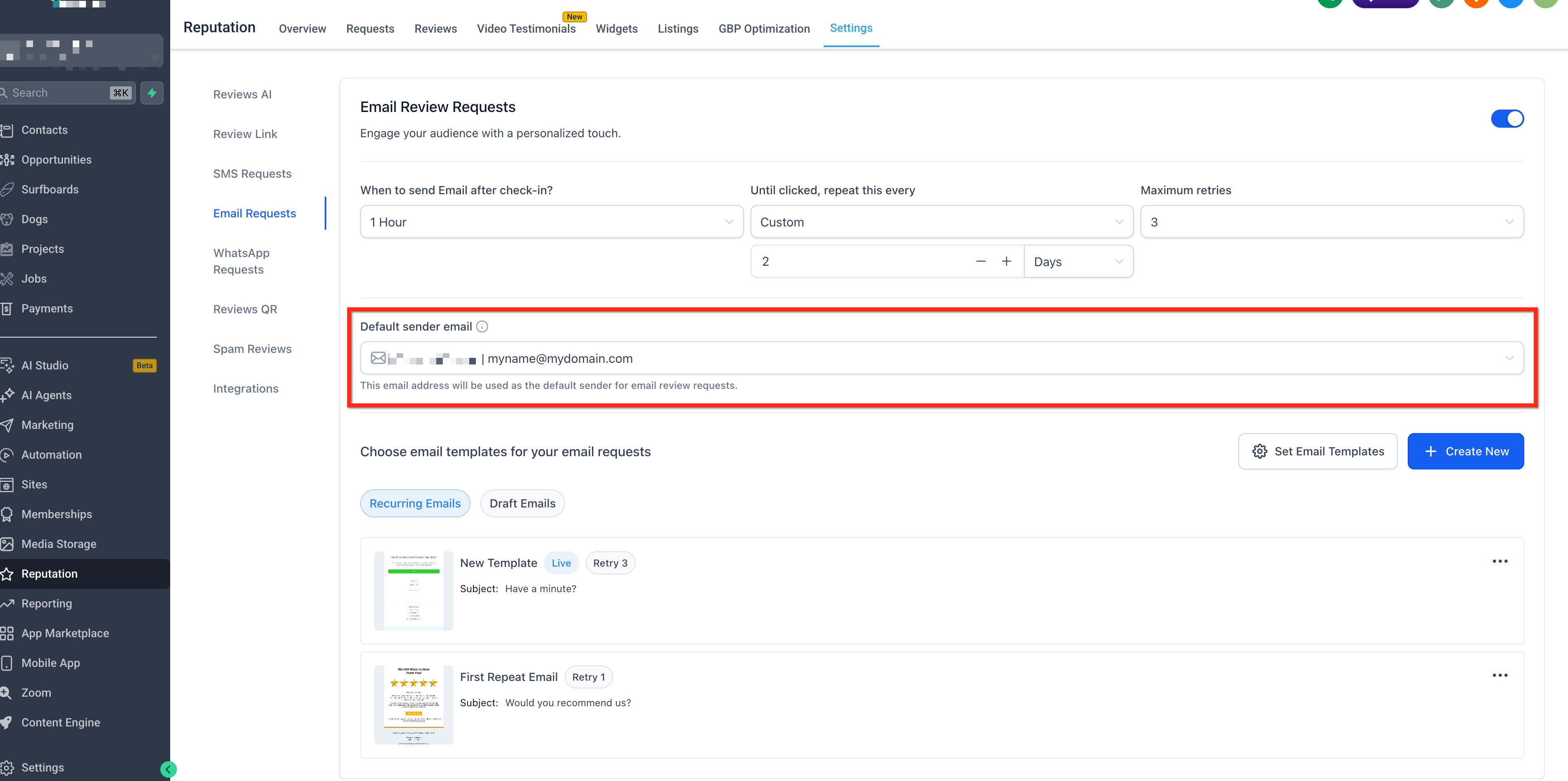Switch to the Requests tab
The height and width of the screenshot is (781, 1568).
tap(370, 29)
